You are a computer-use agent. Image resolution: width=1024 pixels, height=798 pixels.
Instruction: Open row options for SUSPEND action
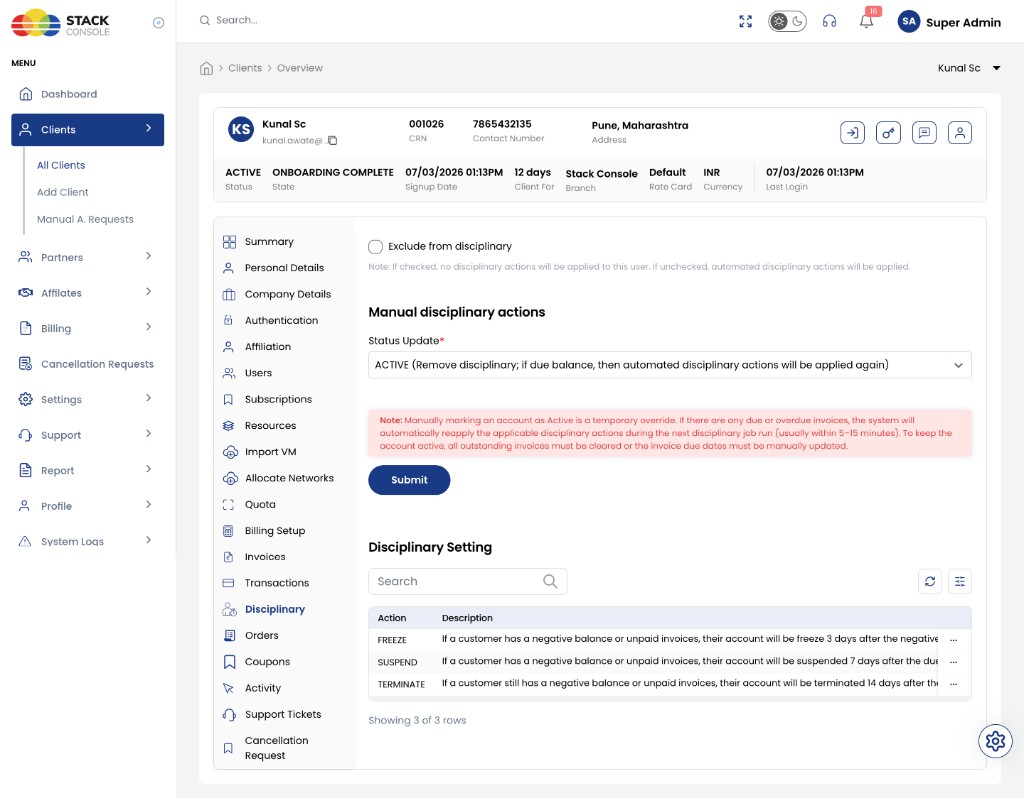(953, 662)
